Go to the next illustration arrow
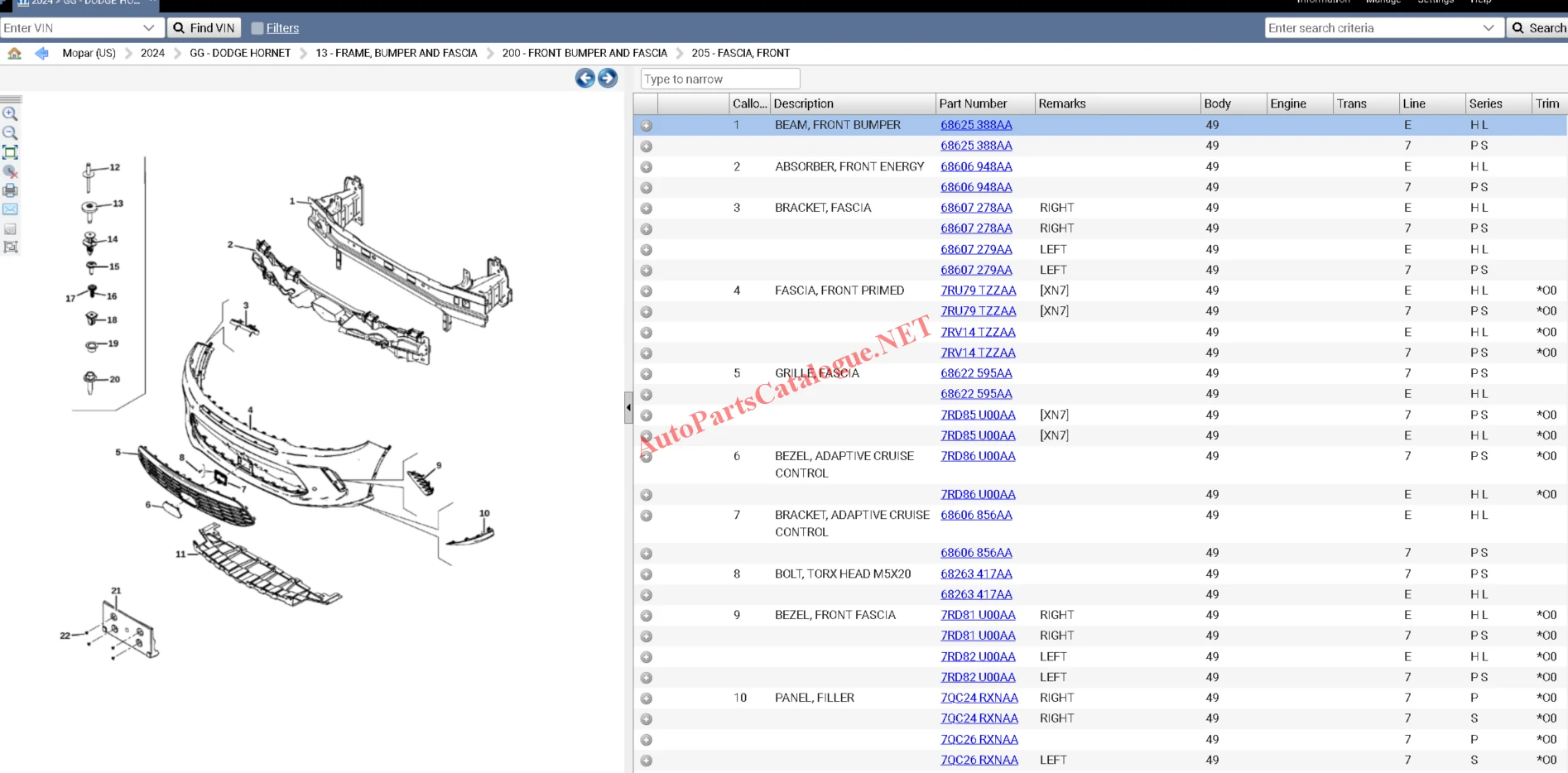 click(608, 78)
